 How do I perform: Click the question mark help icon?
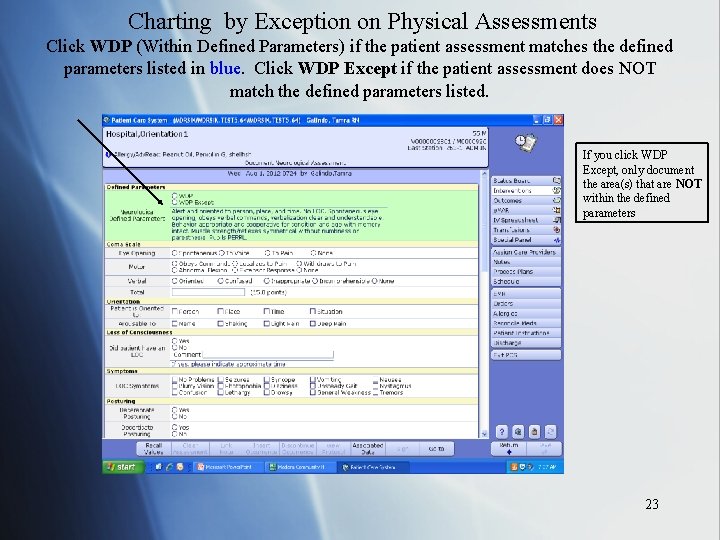(x=502, y=432)
